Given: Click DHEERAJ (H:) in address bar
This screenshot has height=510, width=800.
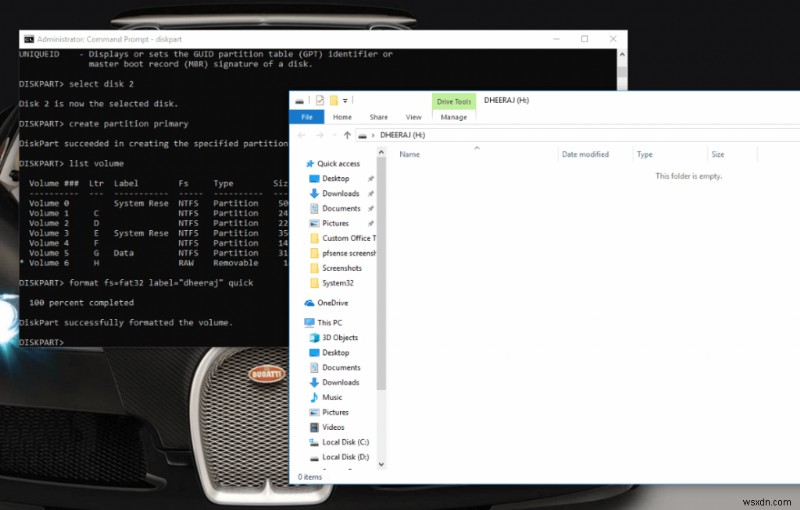Looking at the screenshot, I should coord(402,135).
